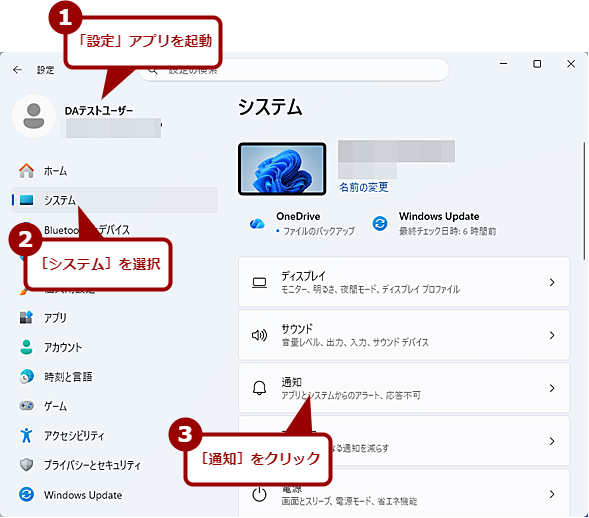Image resolution: width=589 pixels, height=518 pixels.
Task: Open the 通知 settings text
Action: coord(291,382)
